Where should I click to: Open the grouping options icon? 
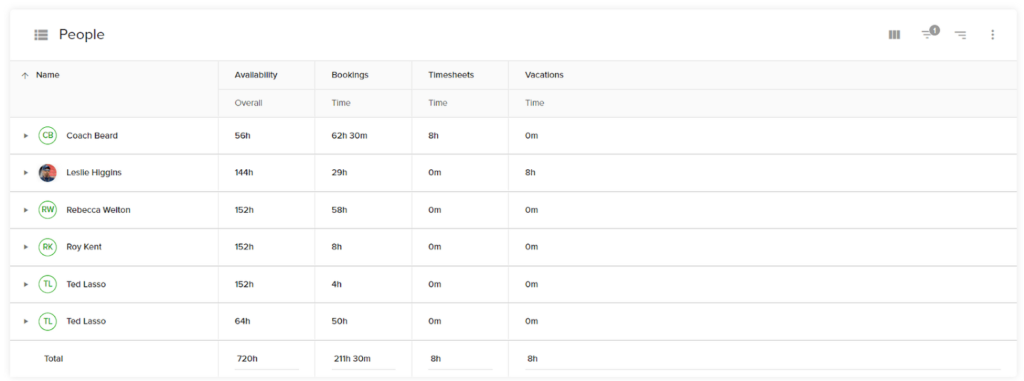click(x=960, y=35)
